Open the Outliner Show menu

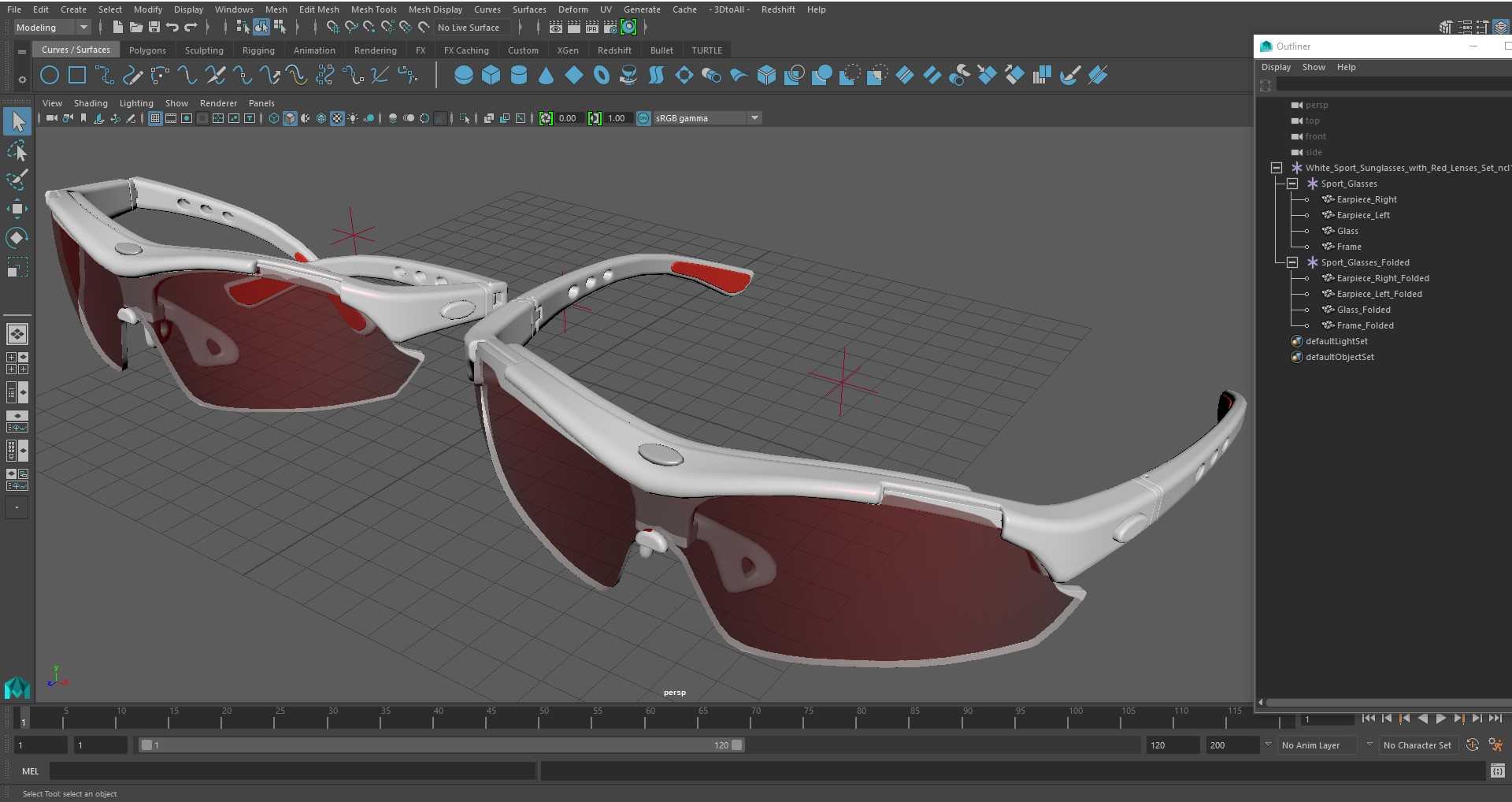[x=1314, y=67]
